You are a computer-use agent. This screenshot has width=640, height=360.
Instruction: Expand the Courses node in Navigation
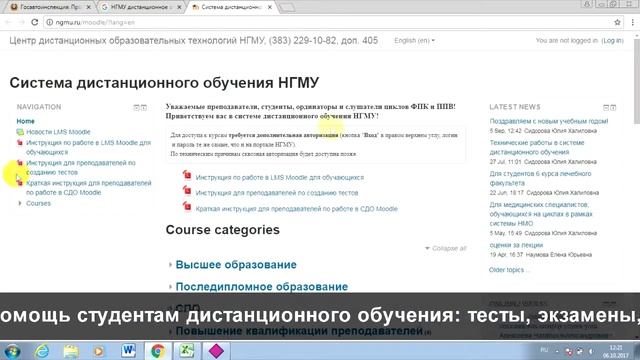[x=20, y=203]
